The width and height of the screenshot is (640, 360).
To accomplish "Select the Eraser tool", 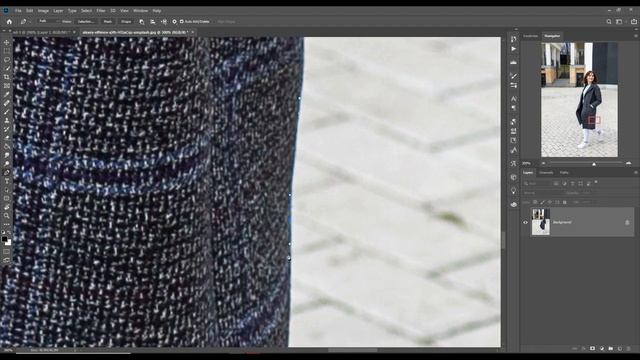I will tap(7, 138).
